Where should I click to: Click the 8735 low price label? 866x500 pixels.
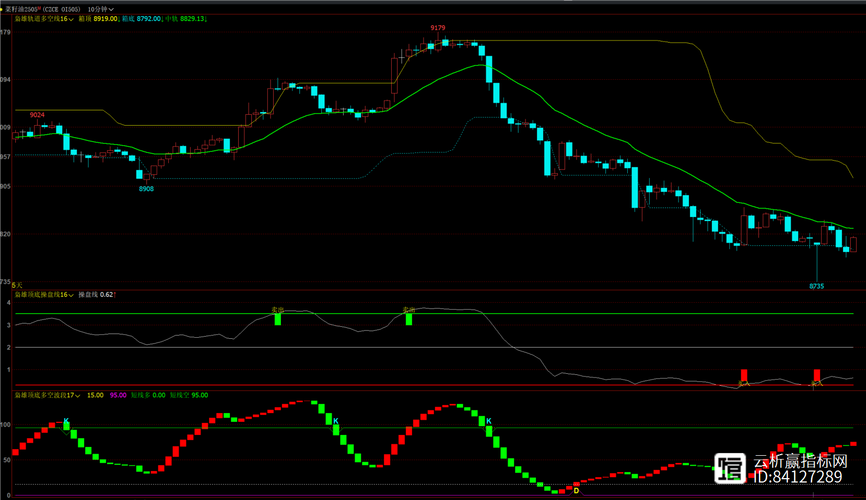816,286
